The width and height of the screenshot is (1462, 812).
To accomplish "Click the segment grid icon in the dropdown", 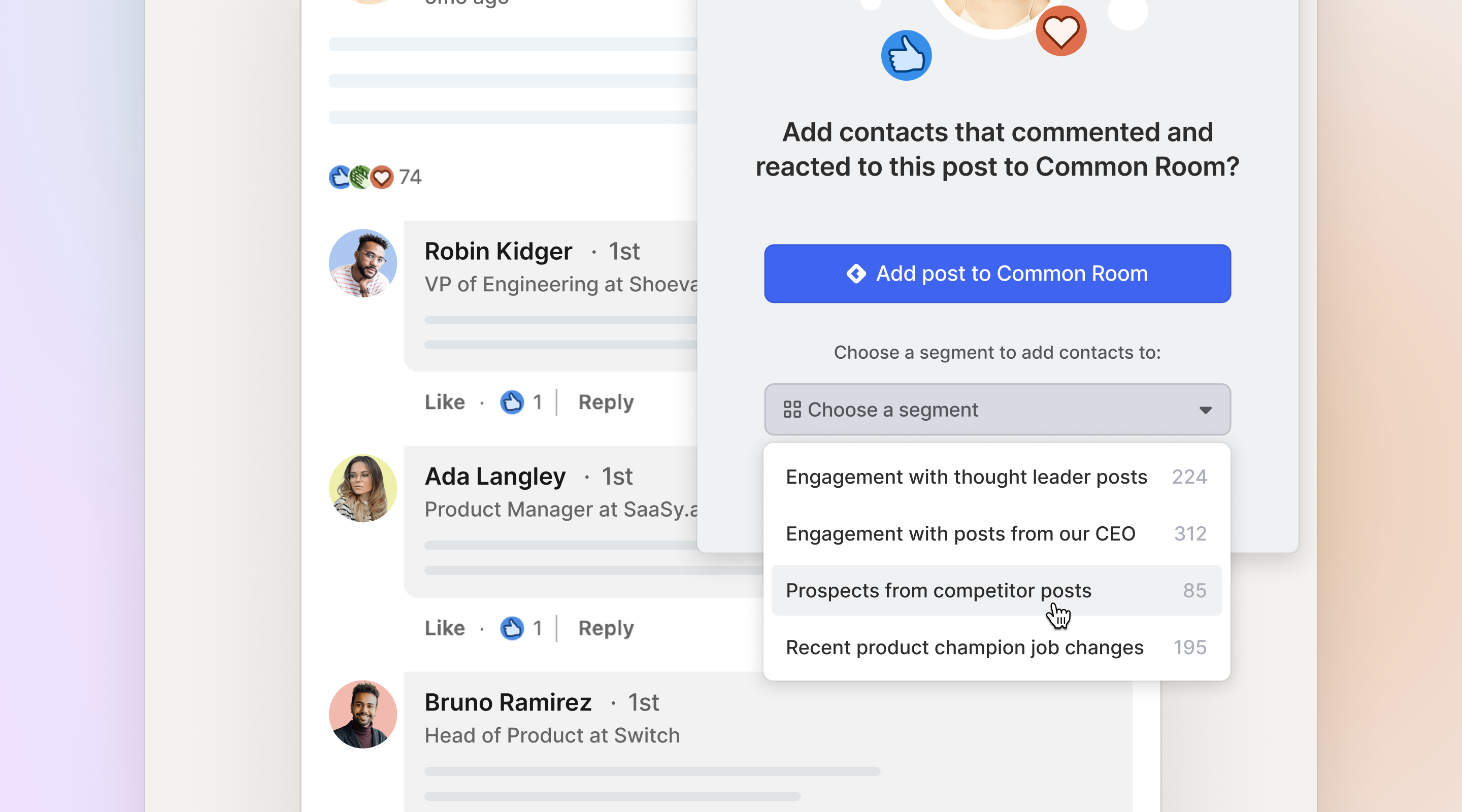I will (792, 409).
